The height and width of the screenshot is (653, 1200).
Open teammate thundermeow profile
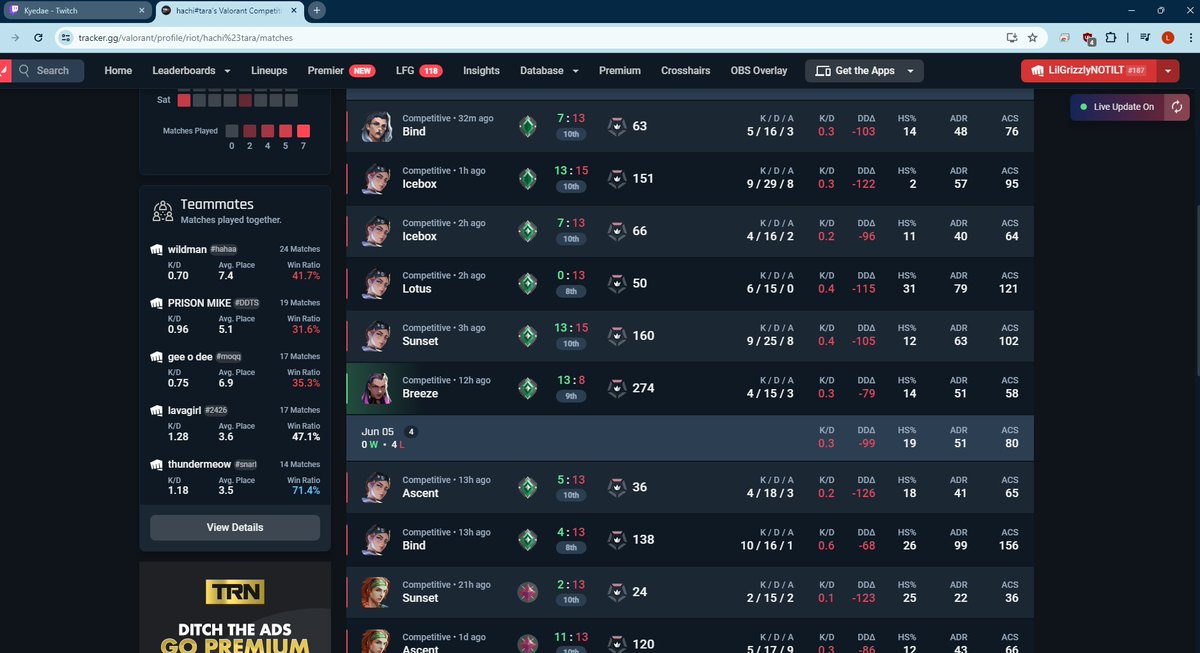pyautogui.click(x=201, y=465)
